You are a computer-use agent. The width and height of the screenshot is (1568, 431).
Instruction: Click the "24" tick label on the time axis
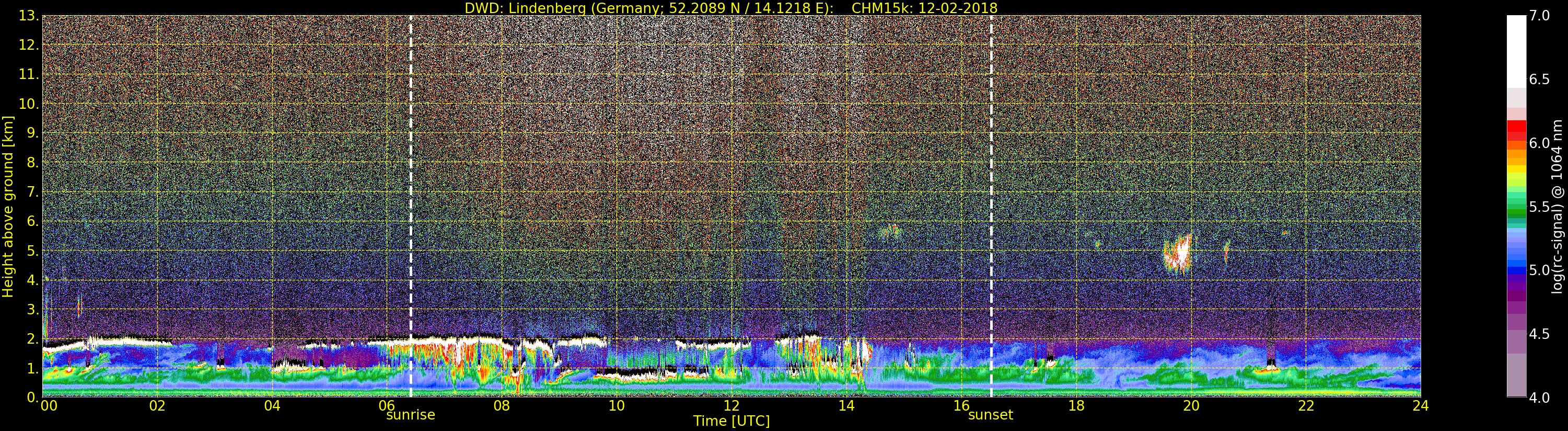[x=1420, y=405]
